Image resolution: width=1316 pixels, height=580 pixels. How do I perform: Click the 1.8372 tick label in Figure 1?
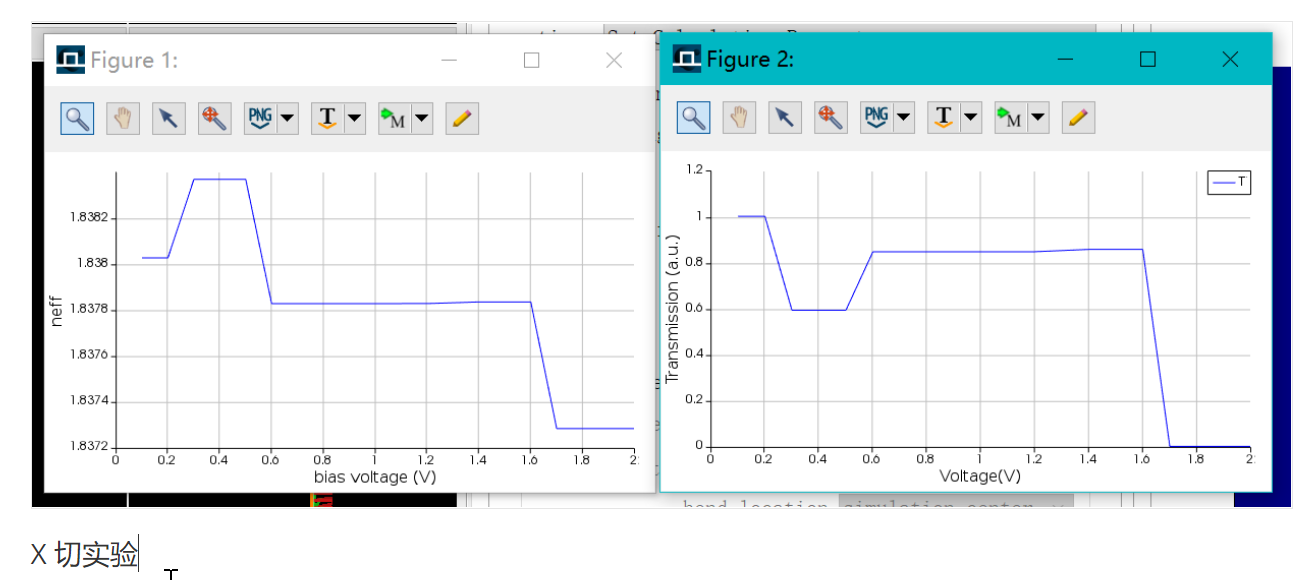coord(88,446)
